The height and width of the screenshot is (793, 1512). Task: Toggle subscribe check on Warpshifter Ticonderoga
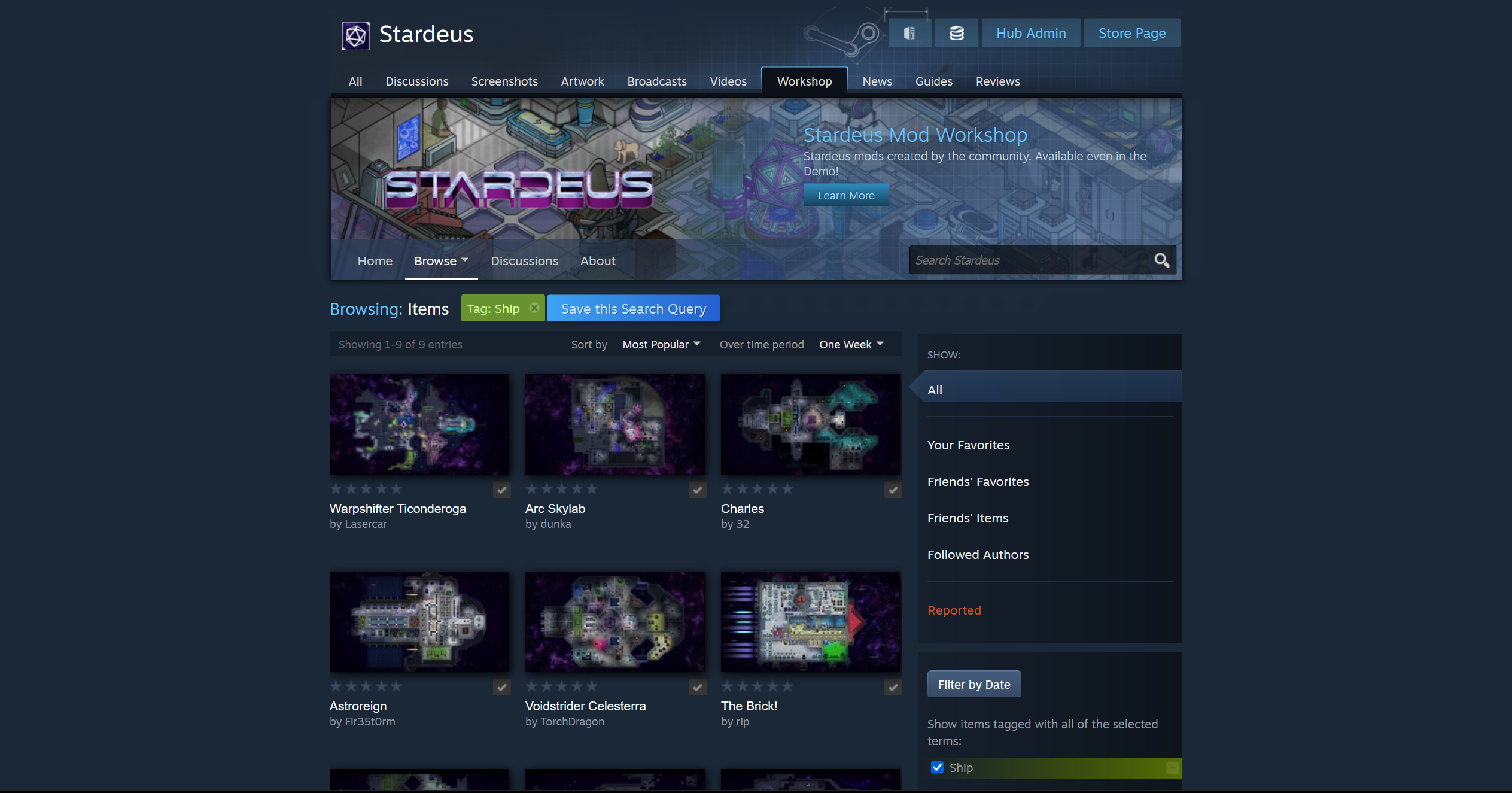[501, 490]
